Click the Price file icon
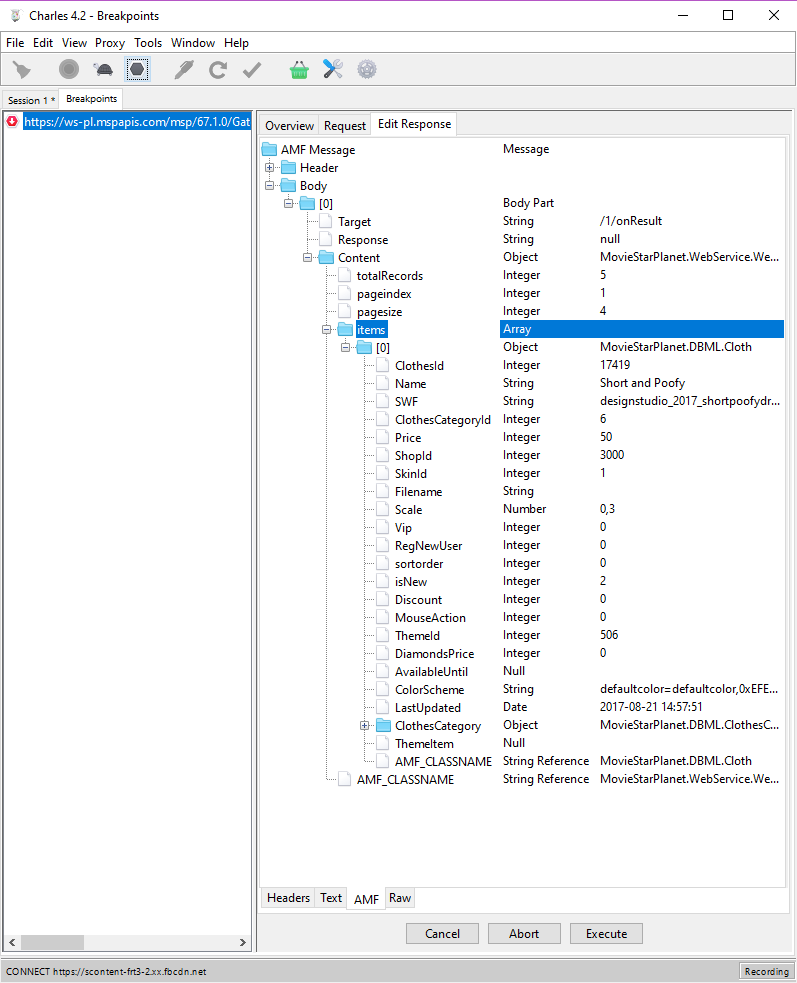This screenshot has height=983, width=797. pyautogui.click(x=383, y=438)
